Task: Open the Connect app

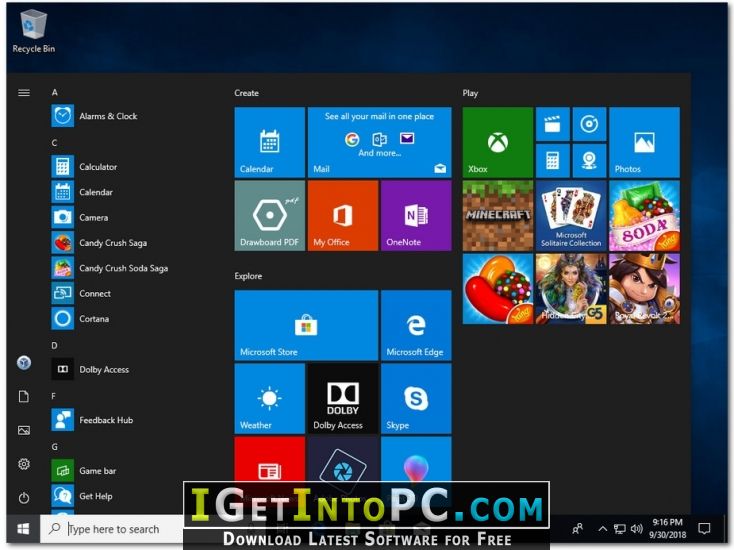Action: point(108,293)
